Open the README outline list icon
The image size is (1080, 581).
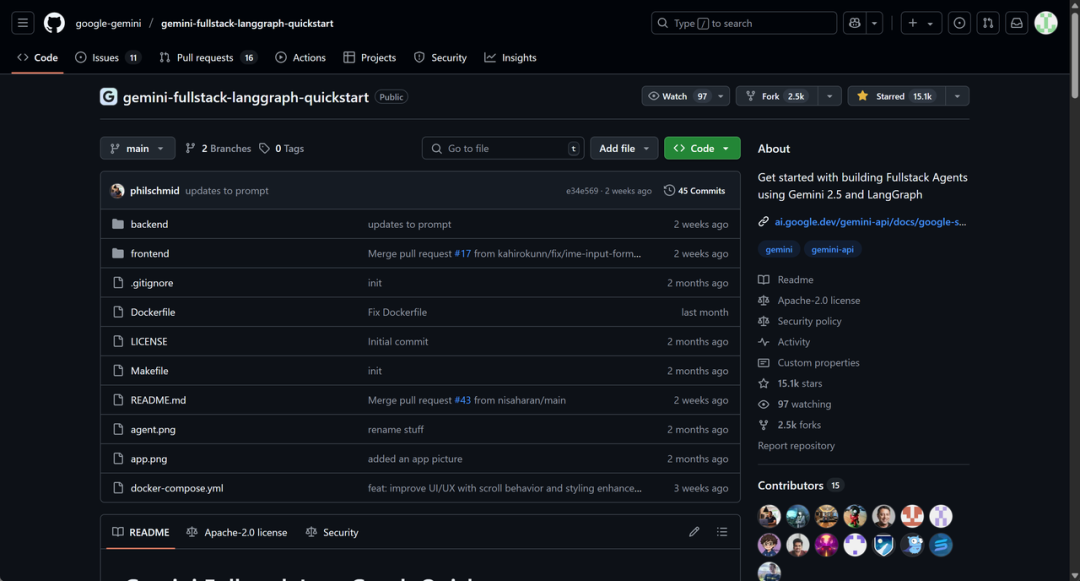point(722,531)
